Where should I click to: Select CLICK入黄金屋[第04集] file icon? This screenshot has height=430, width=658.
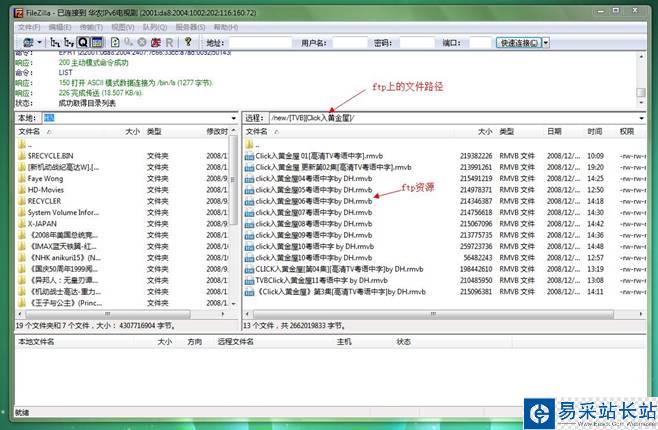(249, 269)
